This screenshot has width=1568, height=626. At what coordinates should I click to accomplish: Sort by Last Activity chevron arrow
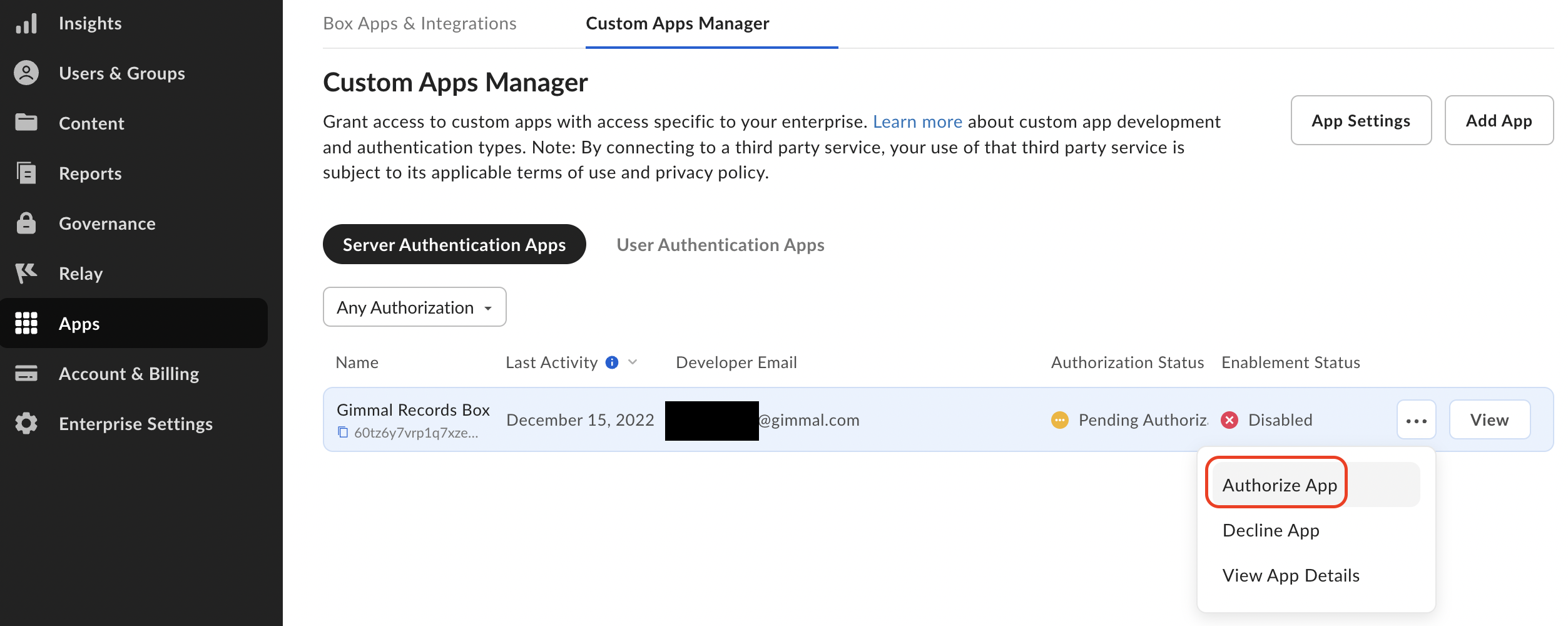click(633, 362)
